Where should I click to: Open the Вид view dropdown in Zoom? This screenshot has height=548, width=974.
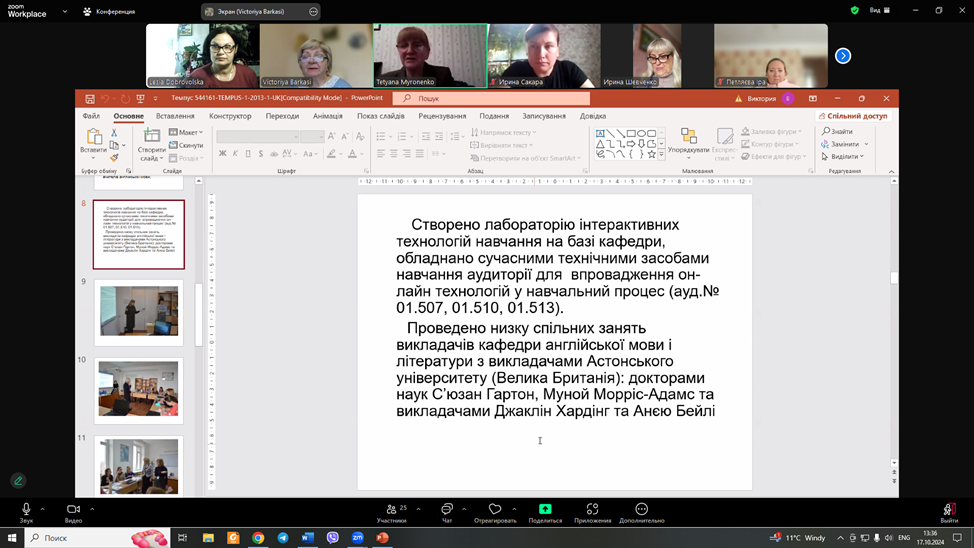[x=879, y=11]
